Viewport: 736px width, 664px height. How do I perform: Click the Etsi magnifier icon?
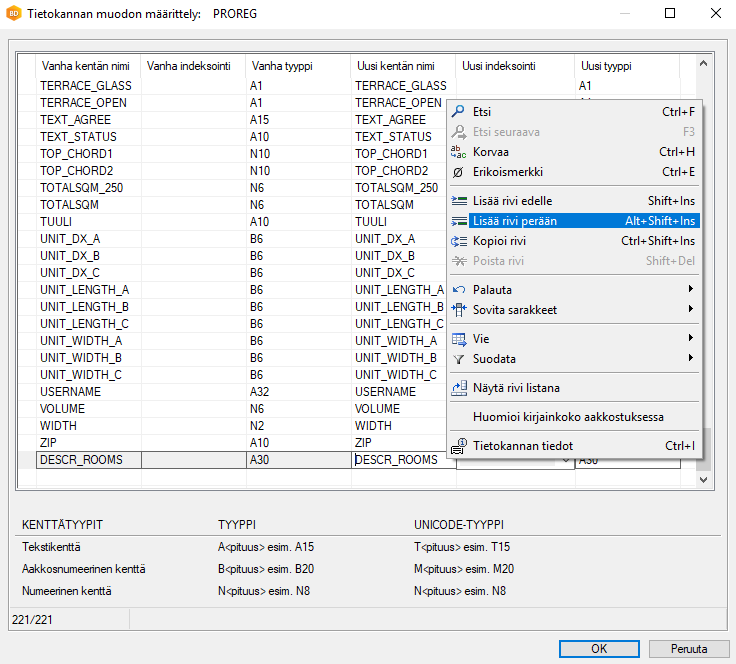coord(459,112)
